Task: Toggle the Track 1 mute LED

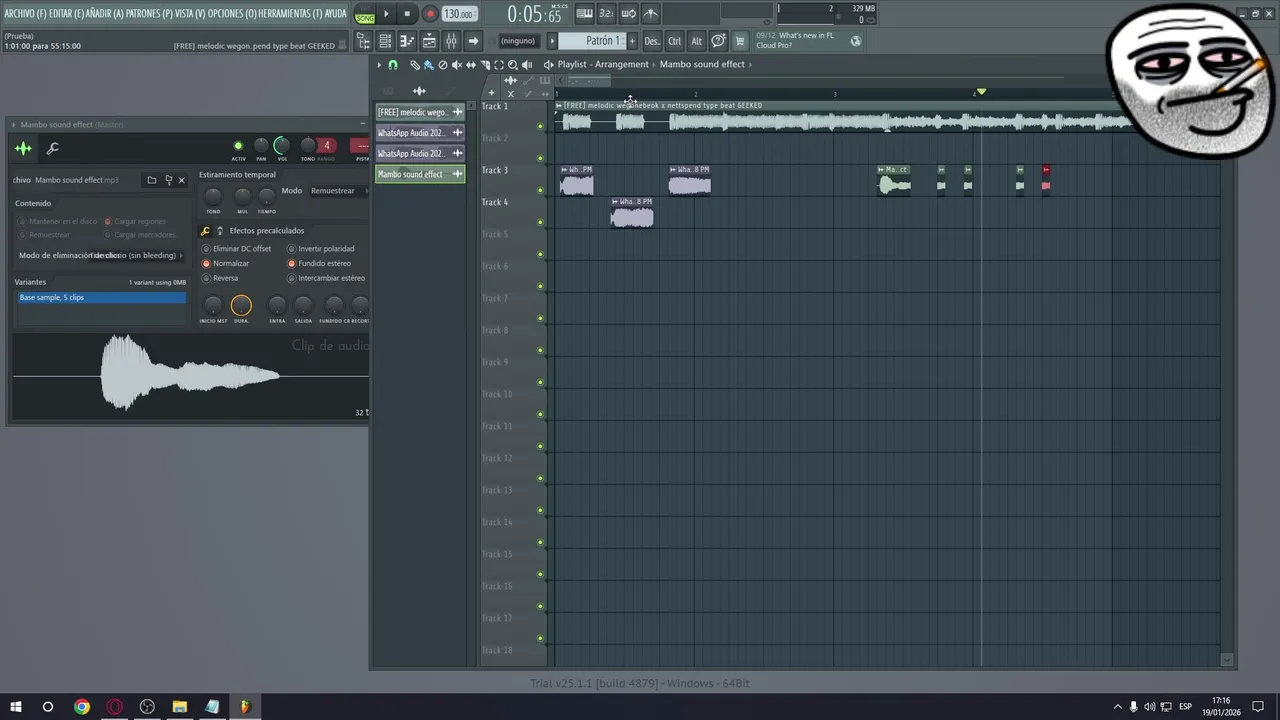Action: [x=541, y=127]
